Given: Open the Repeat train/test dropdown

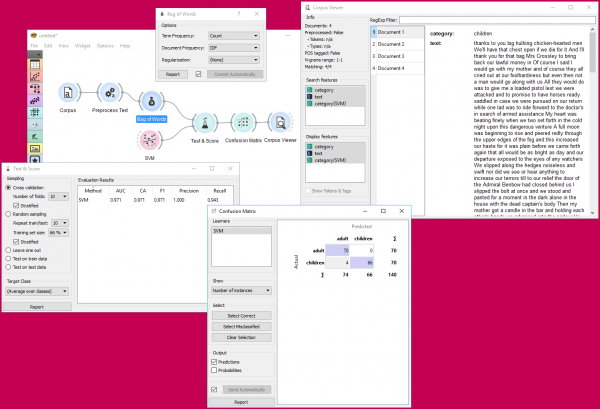Looking at the screenshot, I should pos(60,223).
